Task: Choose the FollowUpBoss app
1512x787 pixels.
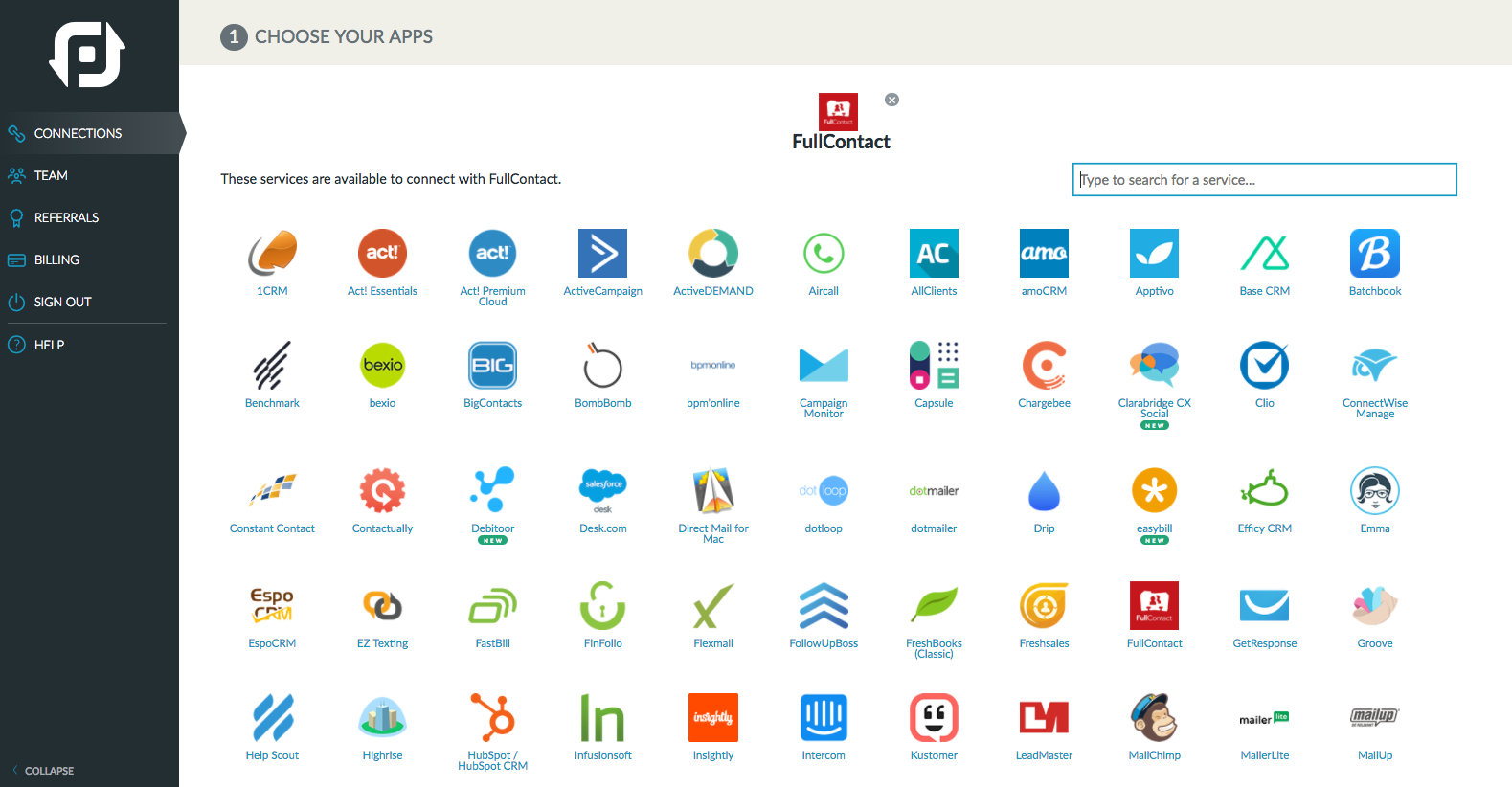Action: point(824,605)
